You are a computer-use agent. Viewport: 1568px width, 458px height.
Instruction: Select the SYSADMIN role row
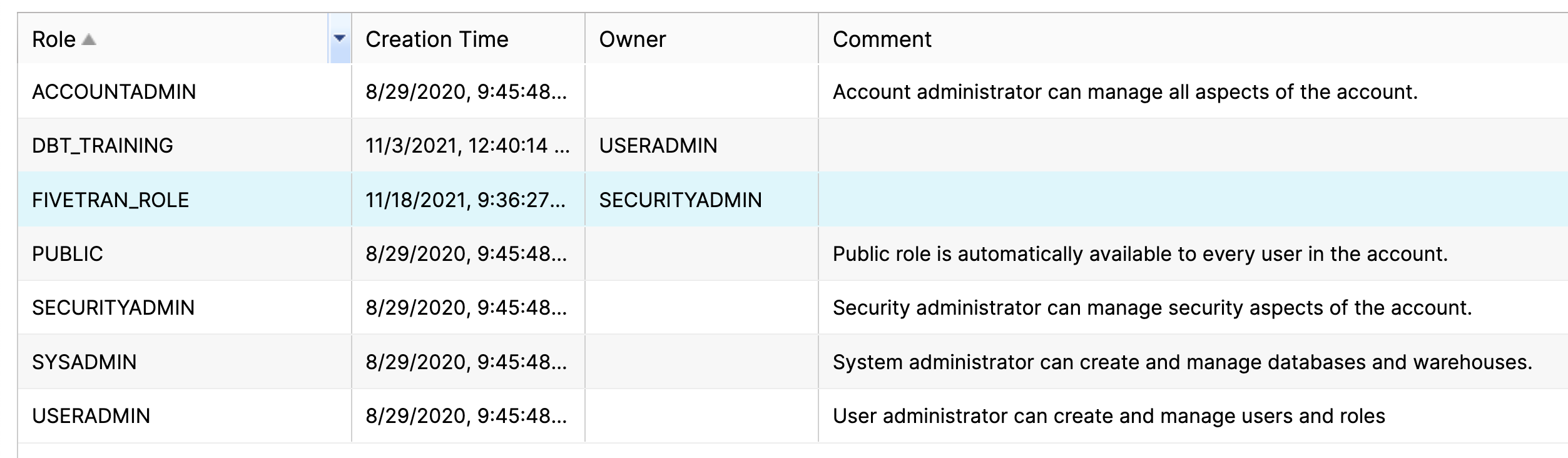tap(793, 362)
